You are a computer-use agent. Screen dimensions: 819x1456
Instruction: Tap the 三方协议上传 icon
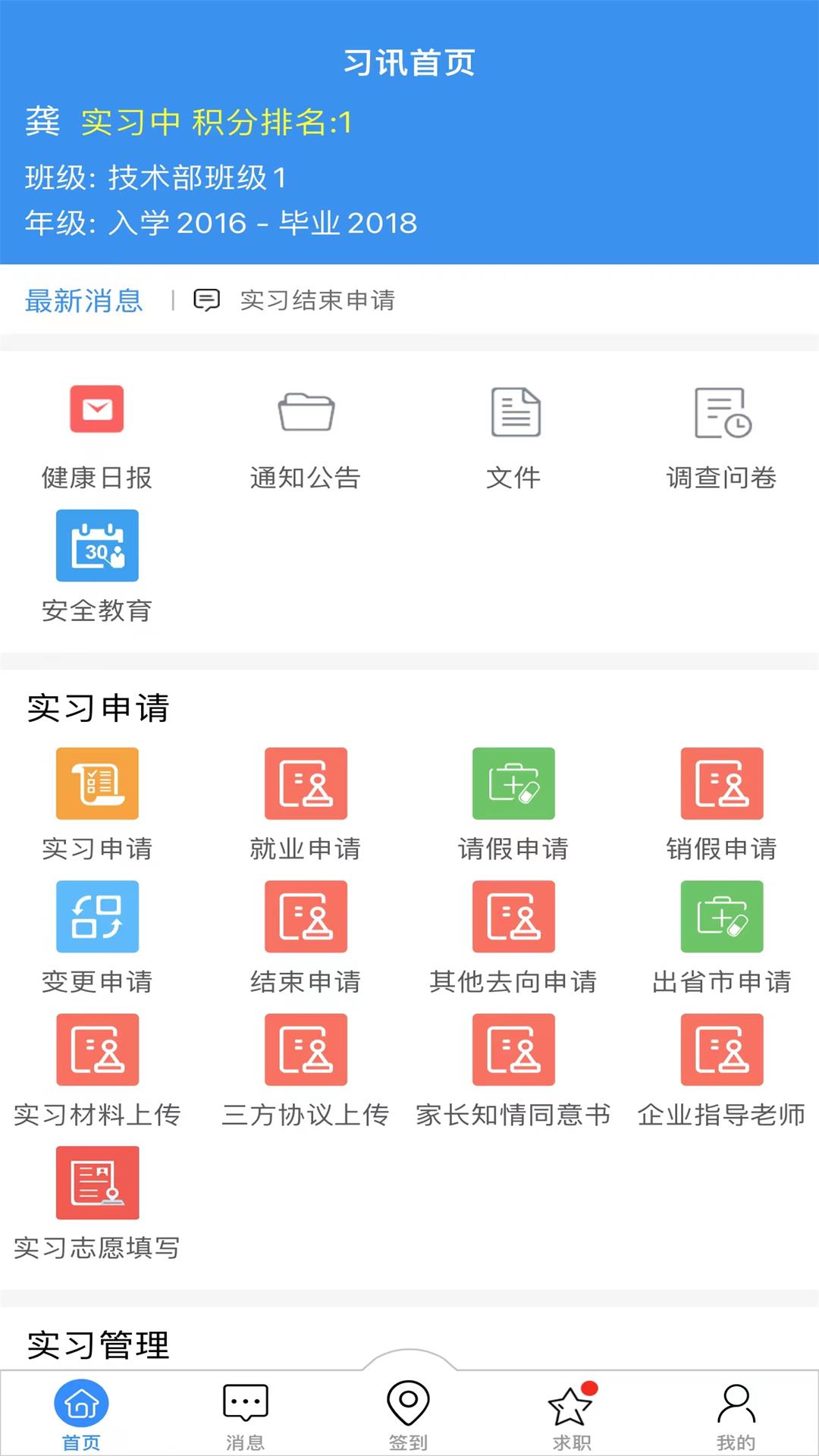tap(306, 1050)
